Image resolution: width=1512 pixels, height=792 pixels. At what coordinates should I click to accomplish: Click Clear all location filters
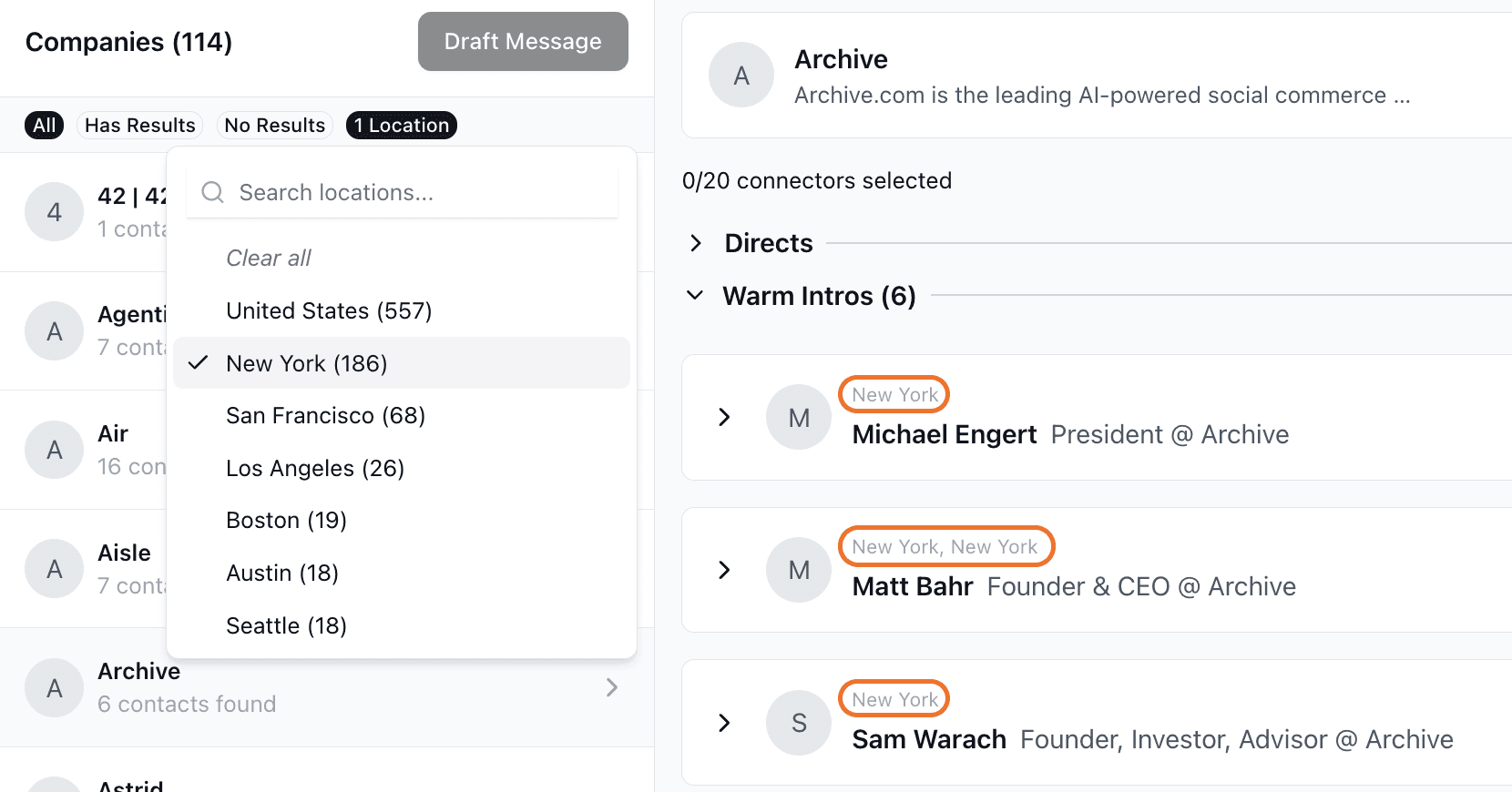268,259
